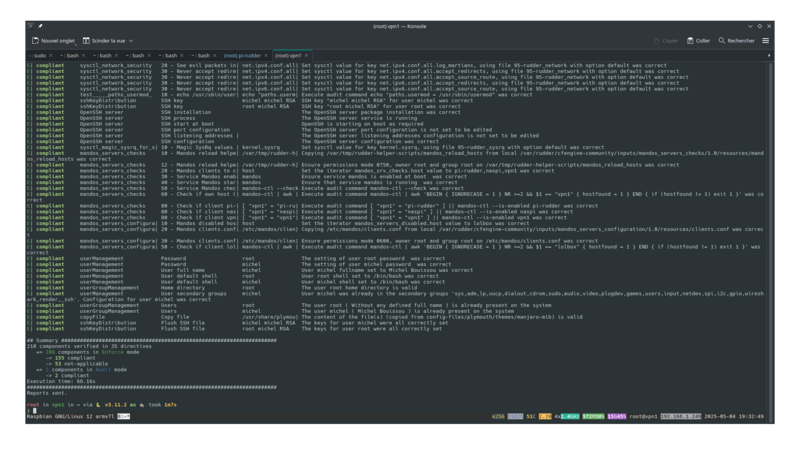This screenshot has height=454, width=800.
Task: Click the pin icon in title bar
Action: (x=40, y=26)
